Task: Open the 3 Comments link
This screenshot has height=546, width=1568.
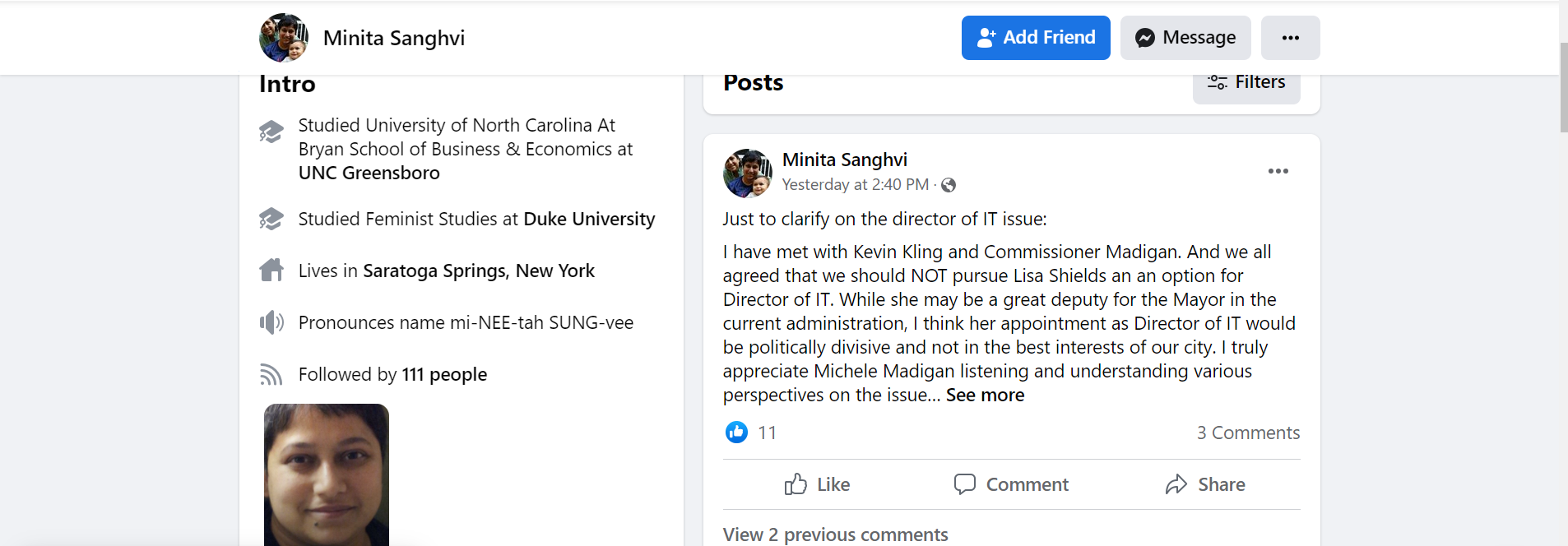Action: 1248,433
